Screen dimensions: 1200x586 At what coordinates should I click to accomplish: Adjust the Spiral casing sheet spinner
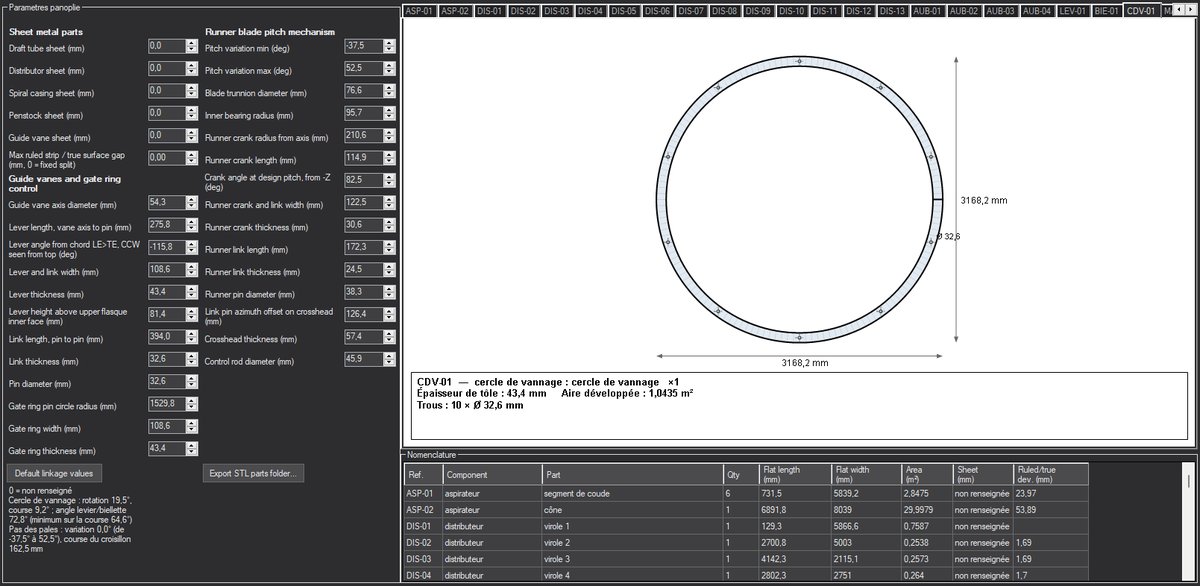click(192, 91)
